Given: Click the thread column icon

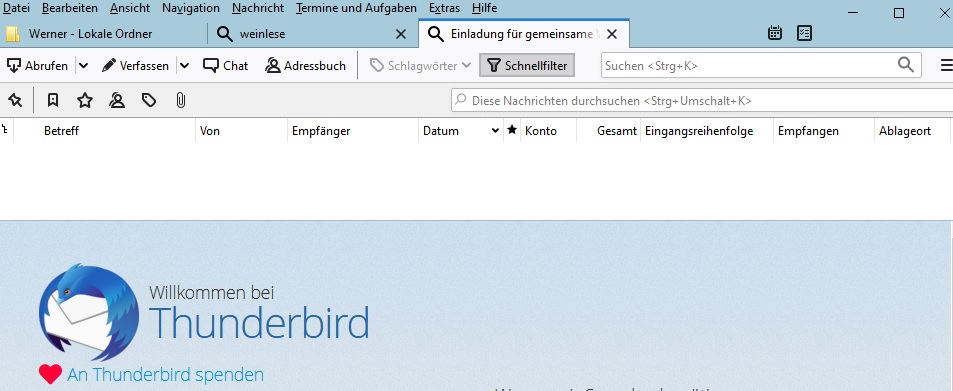Looking at the screenshot, I should click(6, 130).
